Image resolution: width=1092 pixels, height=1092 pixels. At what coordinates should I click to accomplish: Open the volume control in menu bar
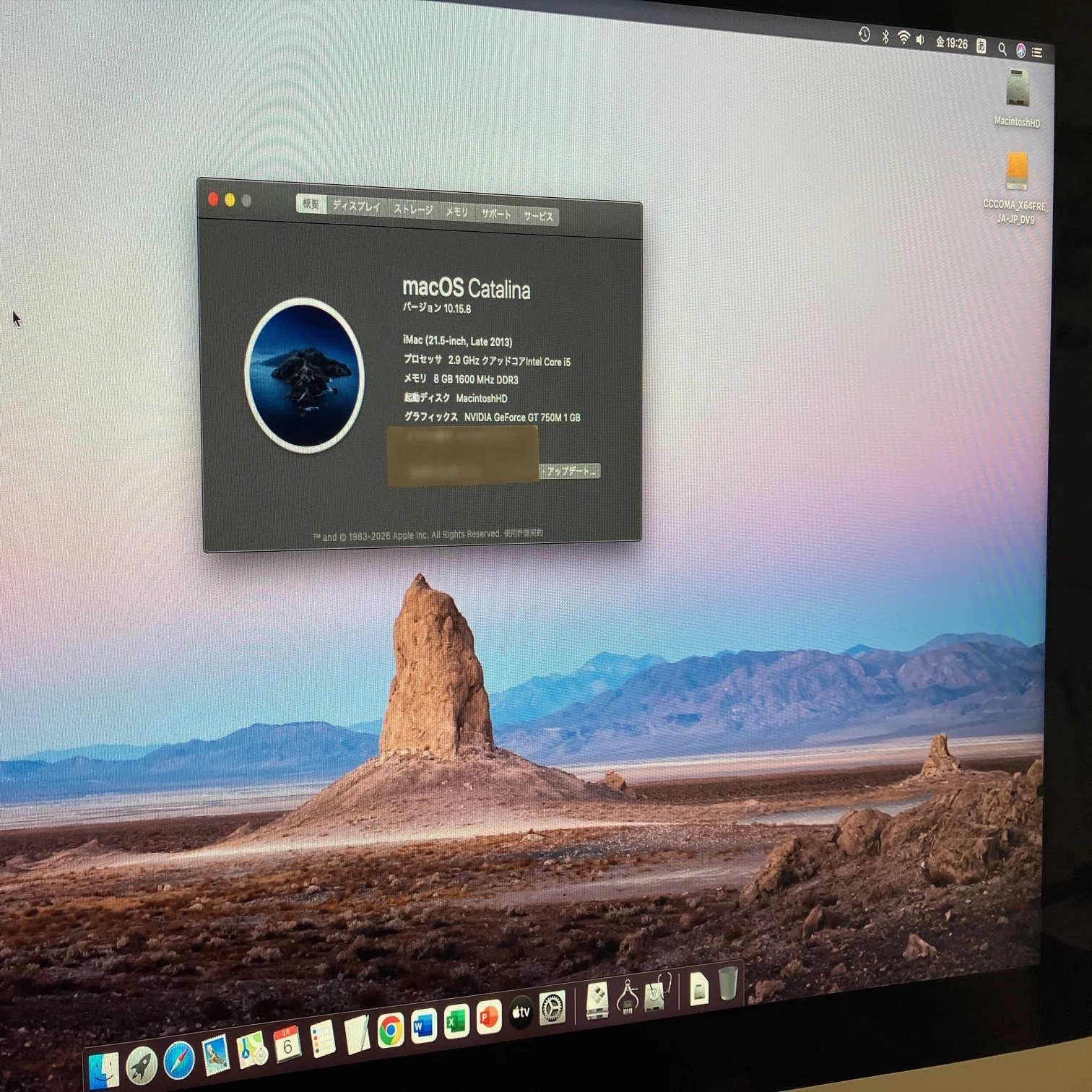(x=920, y=40)
